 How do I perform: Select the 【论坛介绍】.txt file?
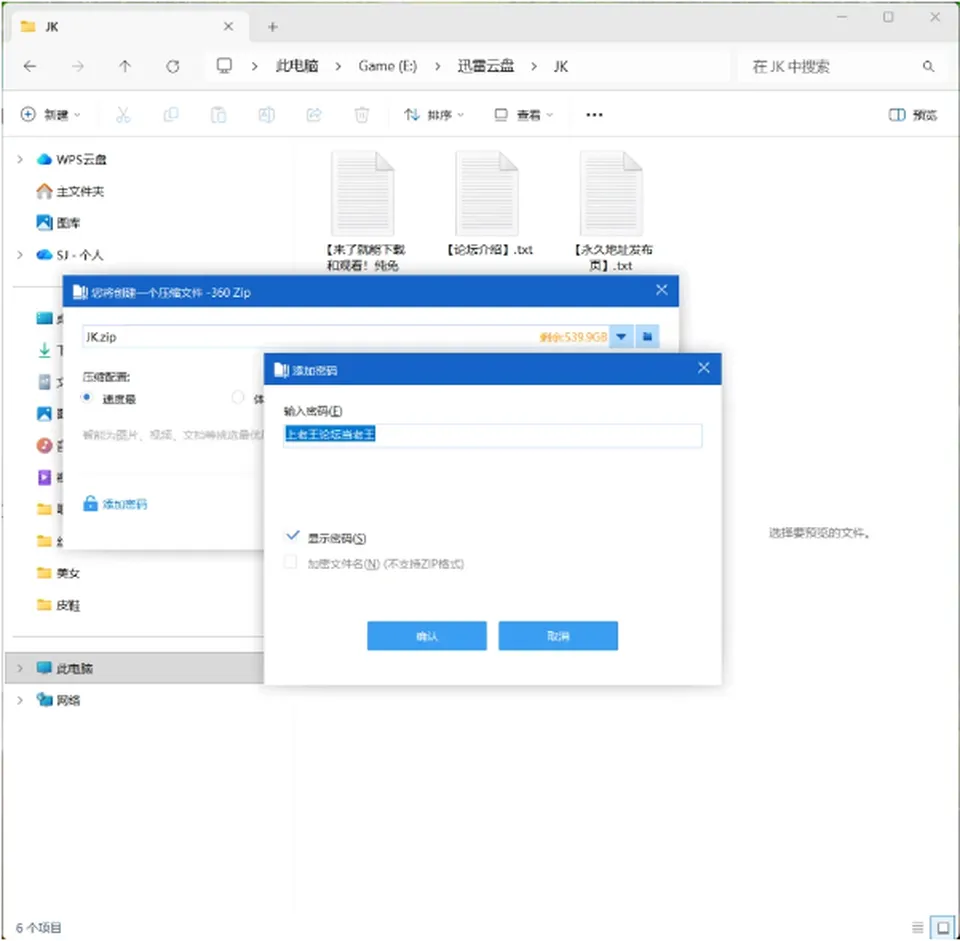489,204
